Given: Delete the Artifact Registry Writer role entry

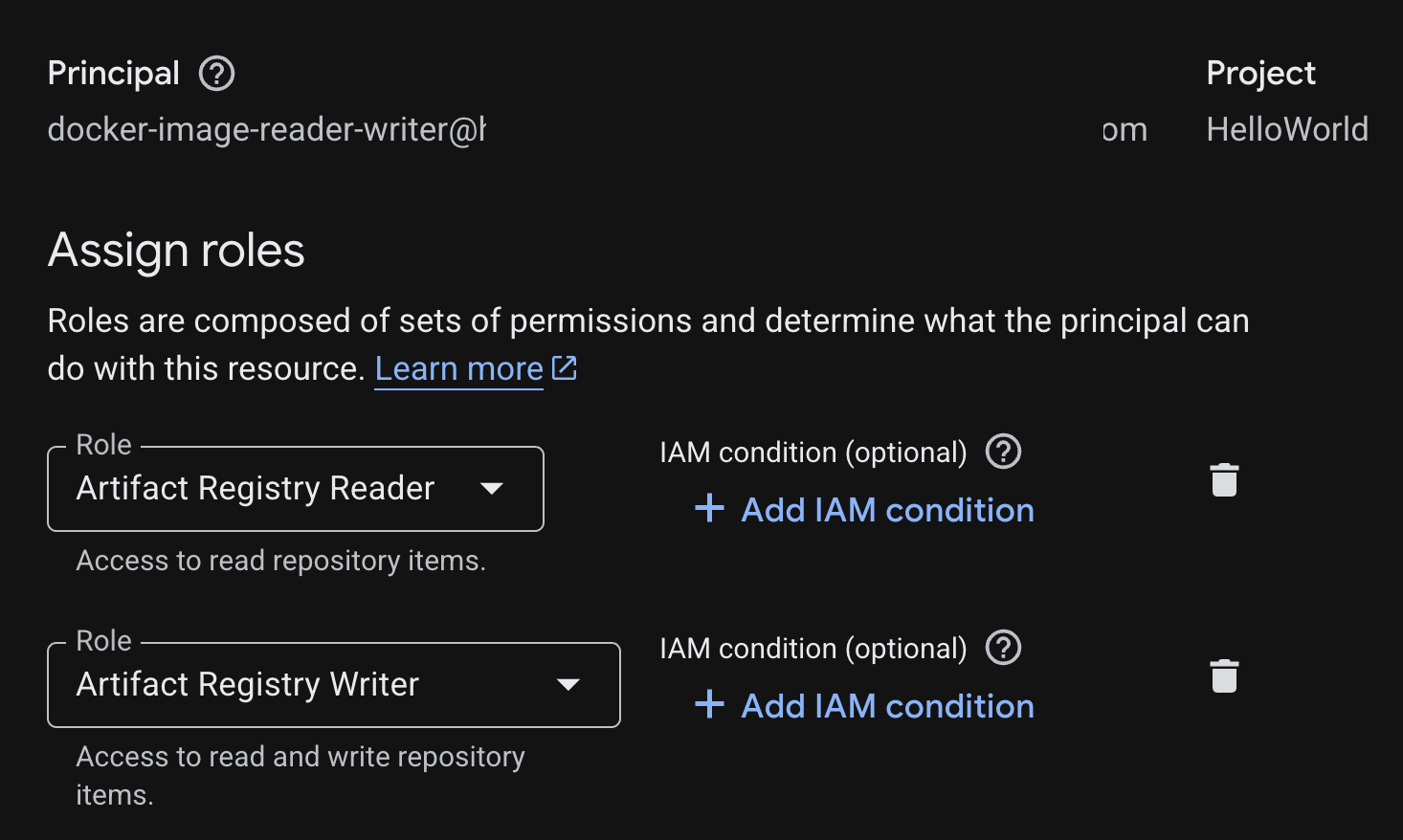Looking at the screenshot, I should pyautogui.click(x=1225, y=676).
